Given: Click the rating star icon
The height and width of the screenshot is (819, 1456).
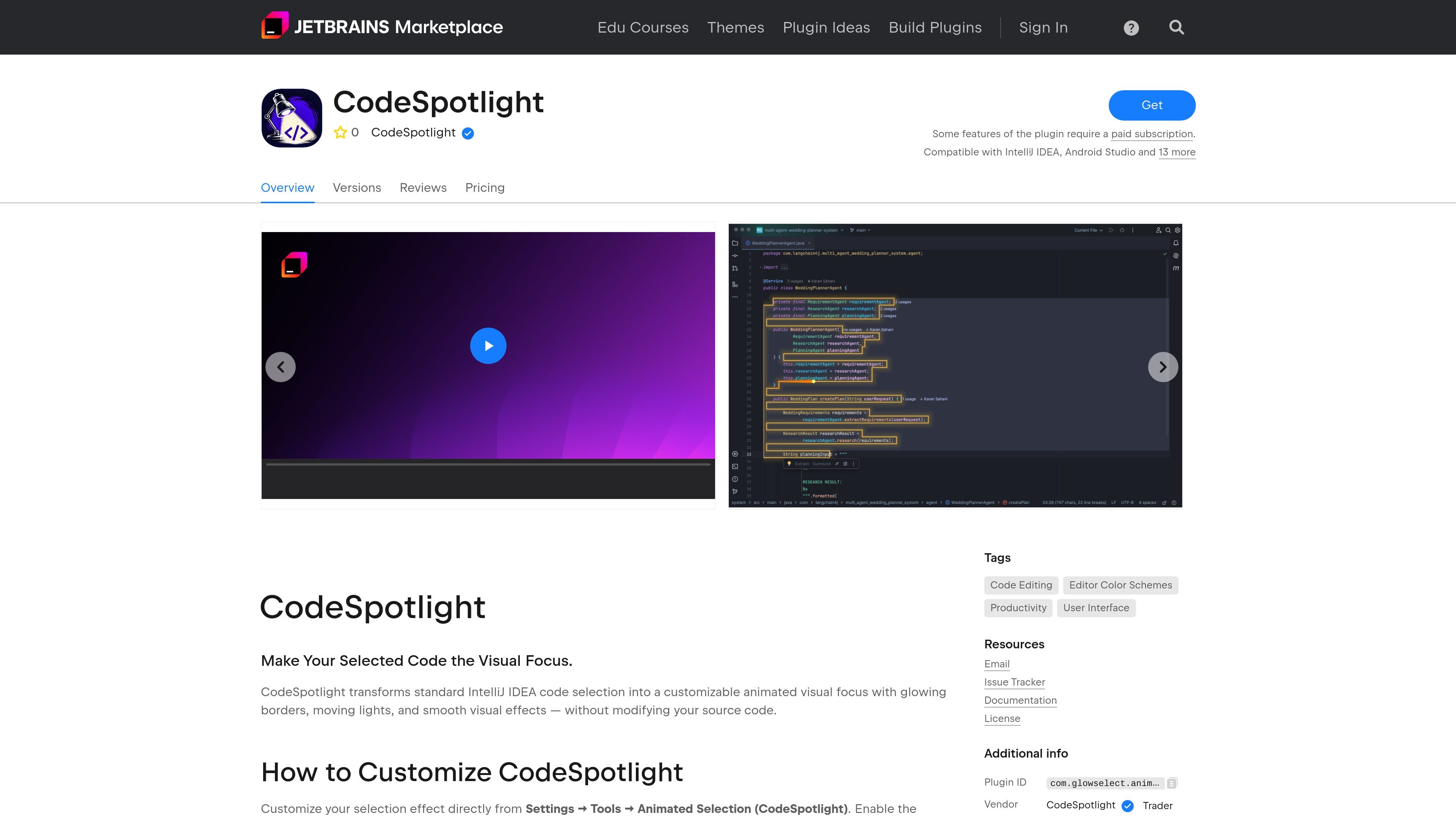Looking at the screenshot, I should click(x=340, y=132).
